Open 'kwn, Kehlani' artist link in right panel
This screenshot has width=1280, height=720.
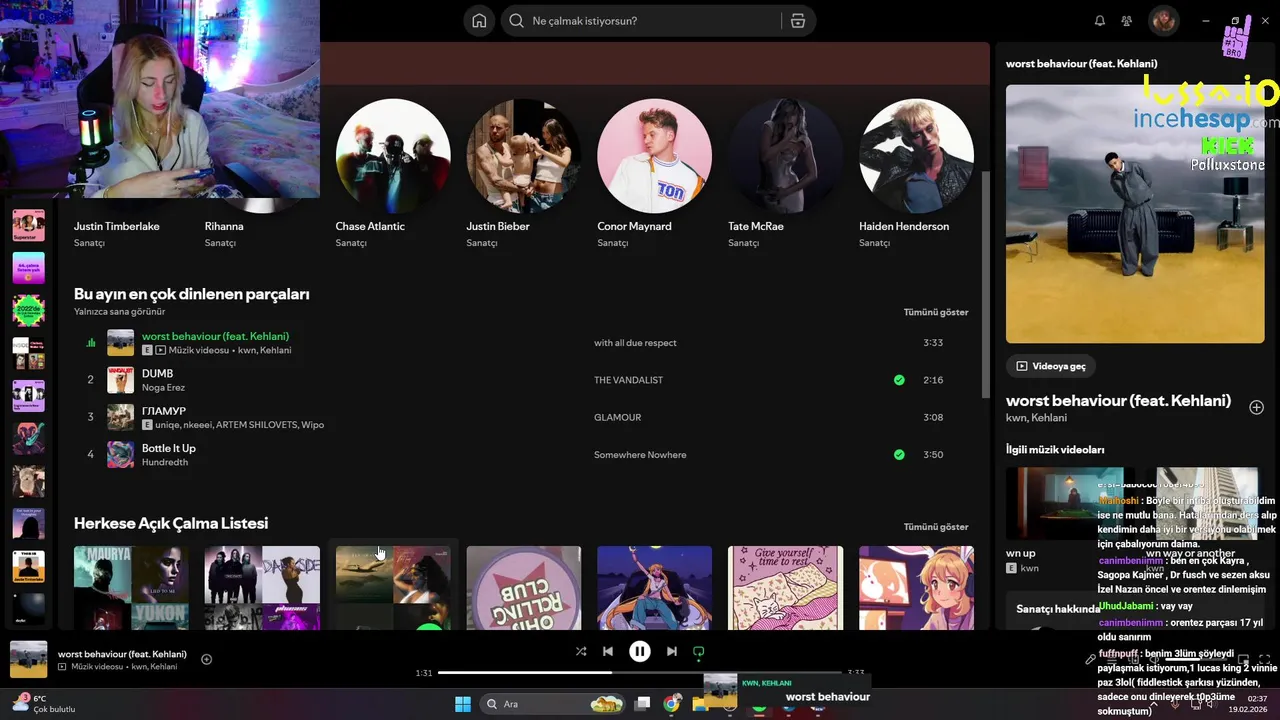(x=1036, y=418)
